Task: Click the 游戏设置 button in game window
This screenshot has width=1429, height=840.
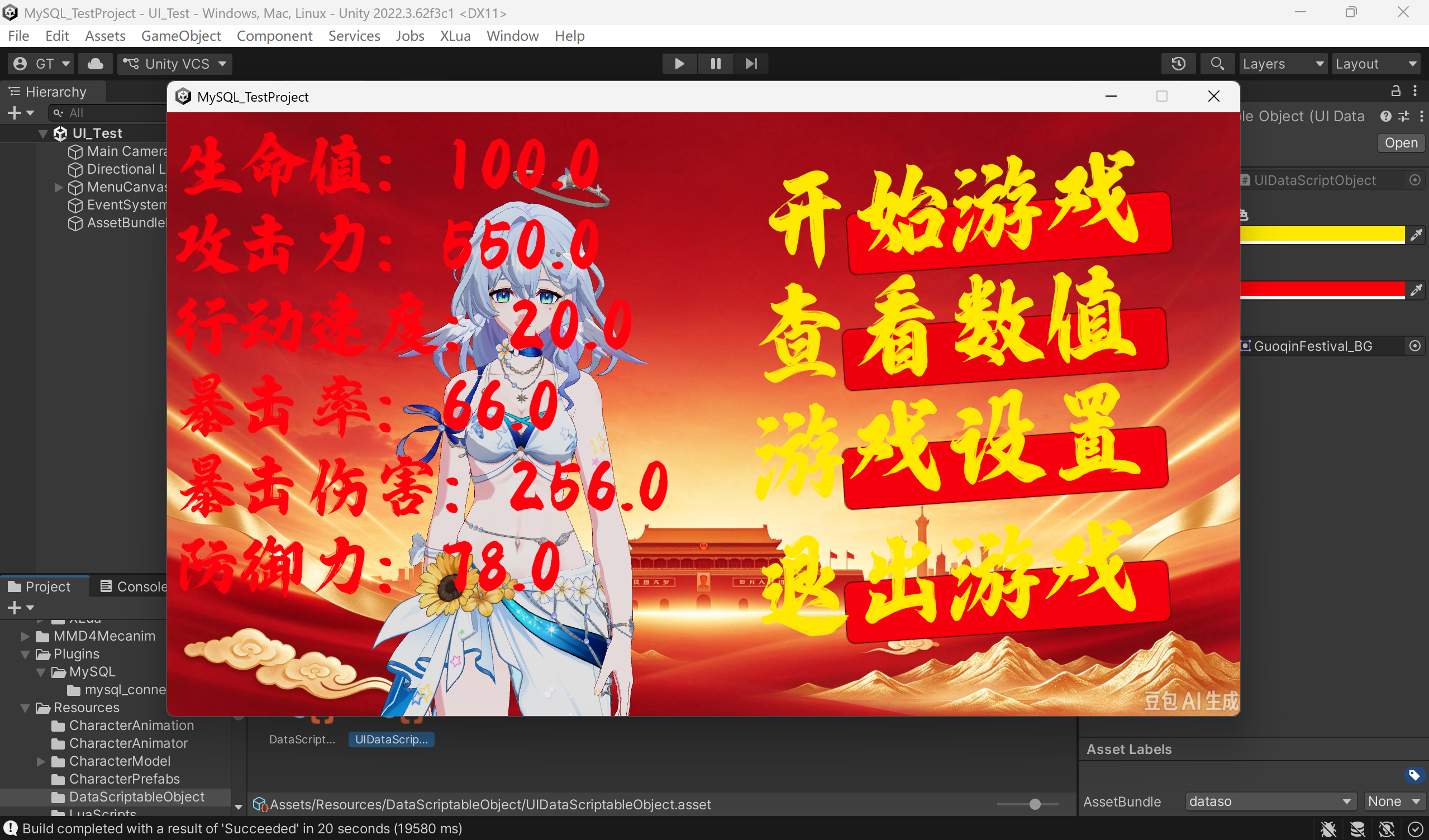Action: (x=1005, y=467)
